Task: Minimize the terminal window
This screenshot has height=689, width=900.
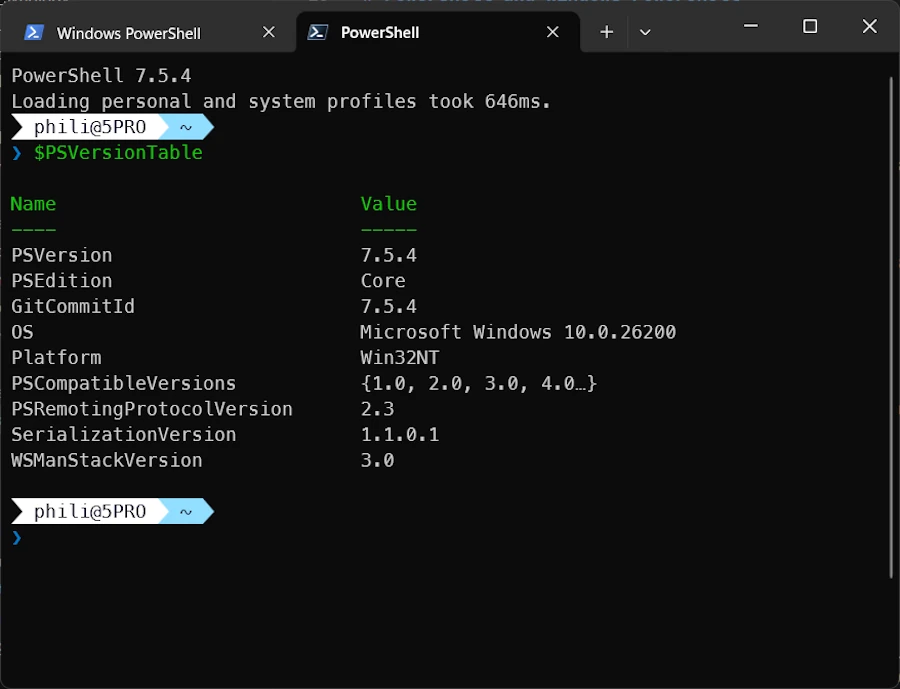Action: click(752, 27)
